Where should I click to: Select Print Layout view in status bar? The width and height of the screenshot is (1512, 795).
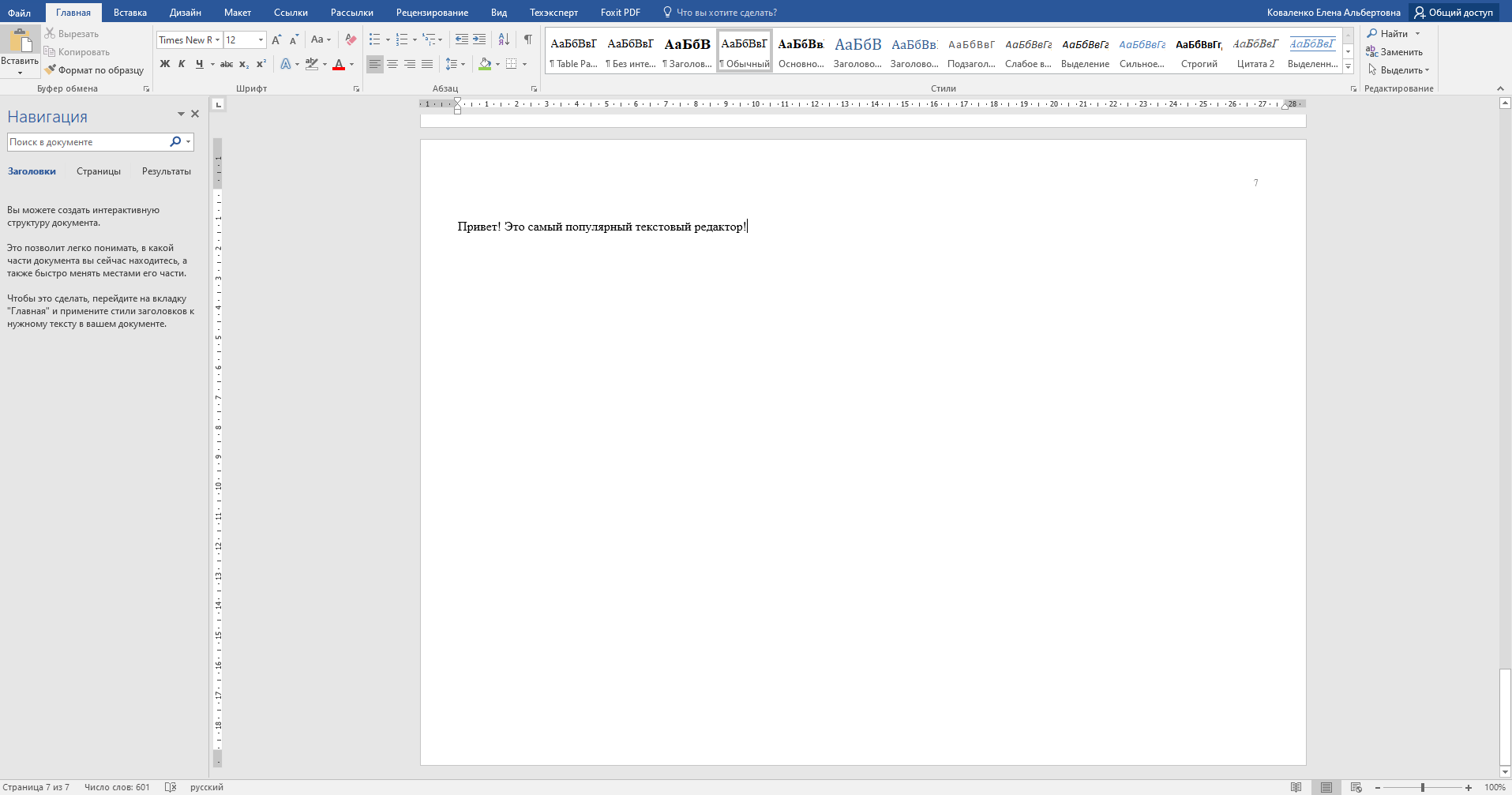tap(1326, 787)
